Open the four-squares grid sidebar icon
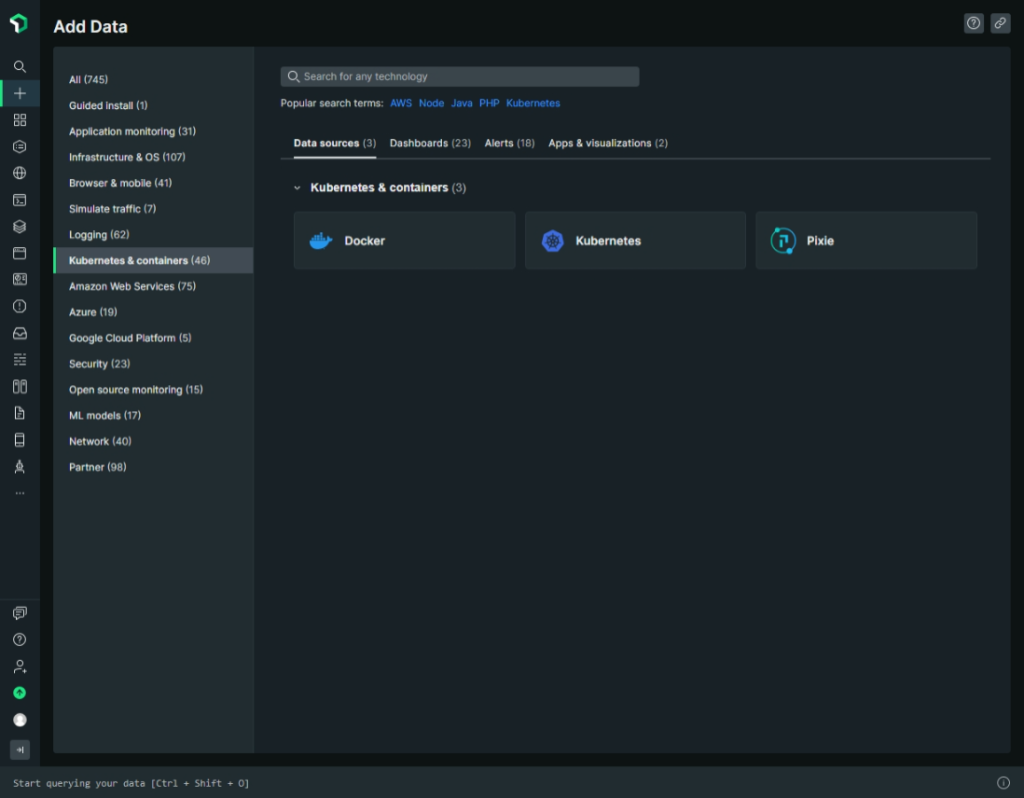 [x=20, y=120]
